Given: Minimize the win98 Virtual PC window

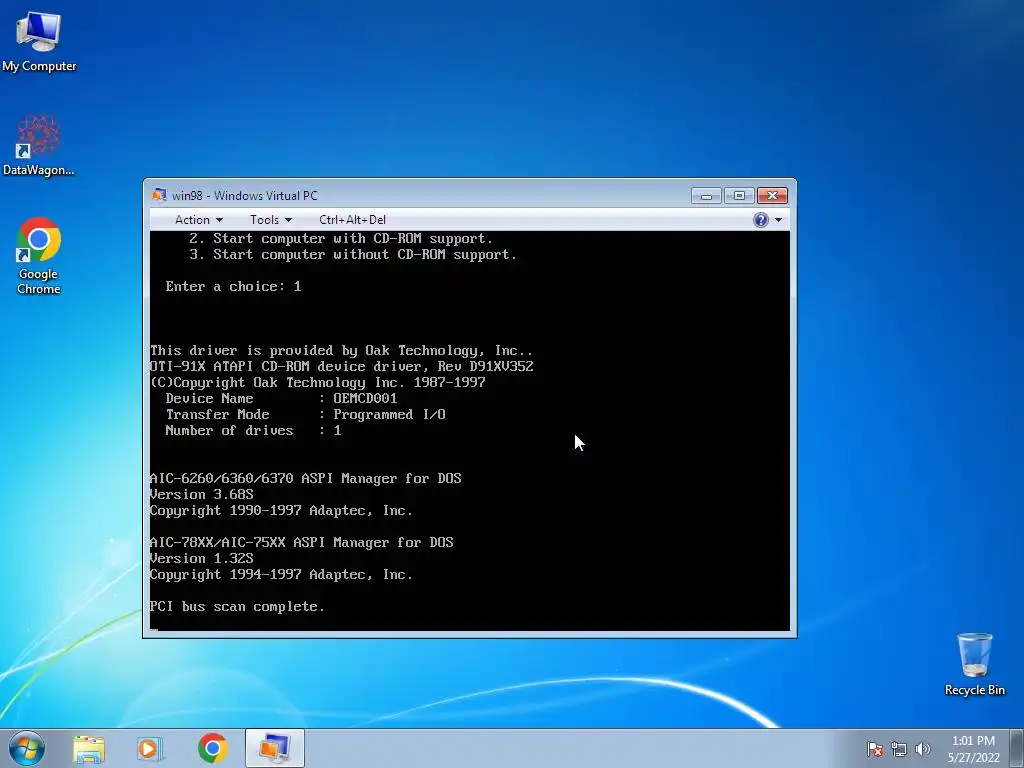Looking at the screenshot, I should coord(706,196).
